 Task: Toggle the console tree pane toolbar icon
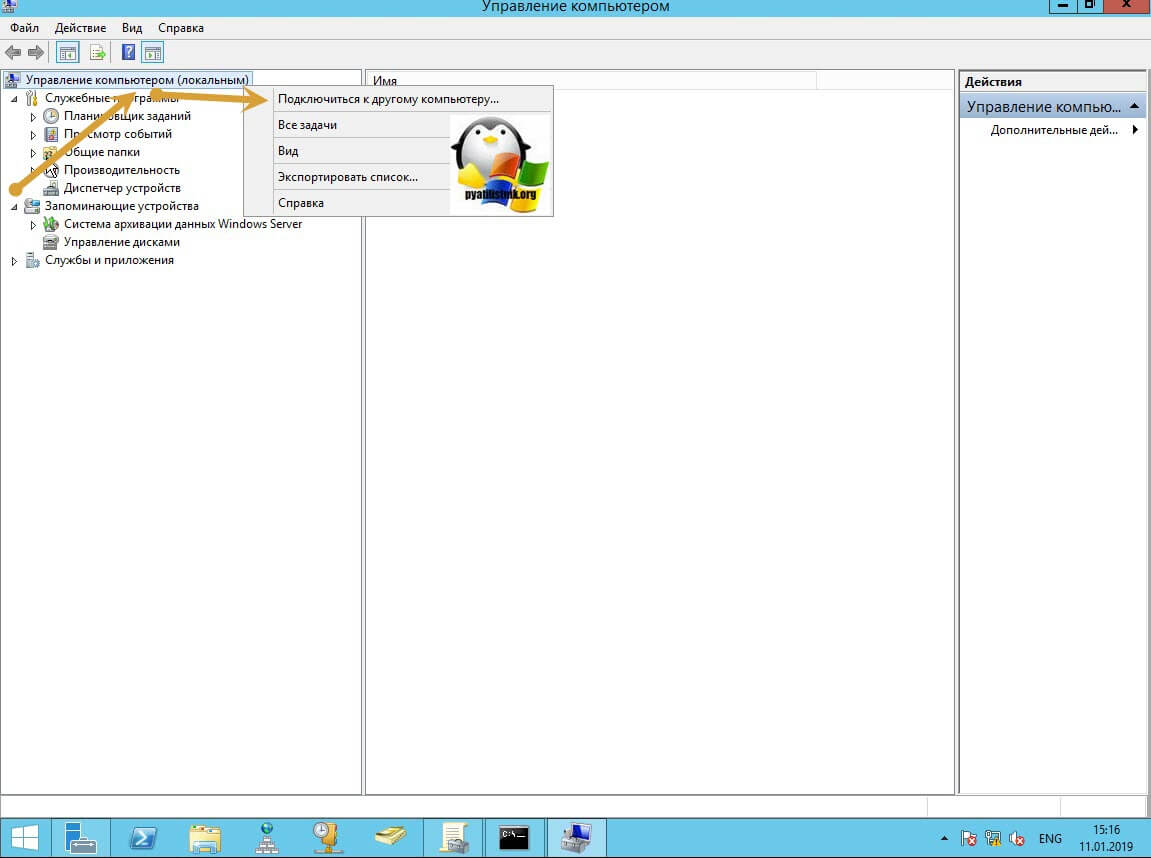[68, 53]
